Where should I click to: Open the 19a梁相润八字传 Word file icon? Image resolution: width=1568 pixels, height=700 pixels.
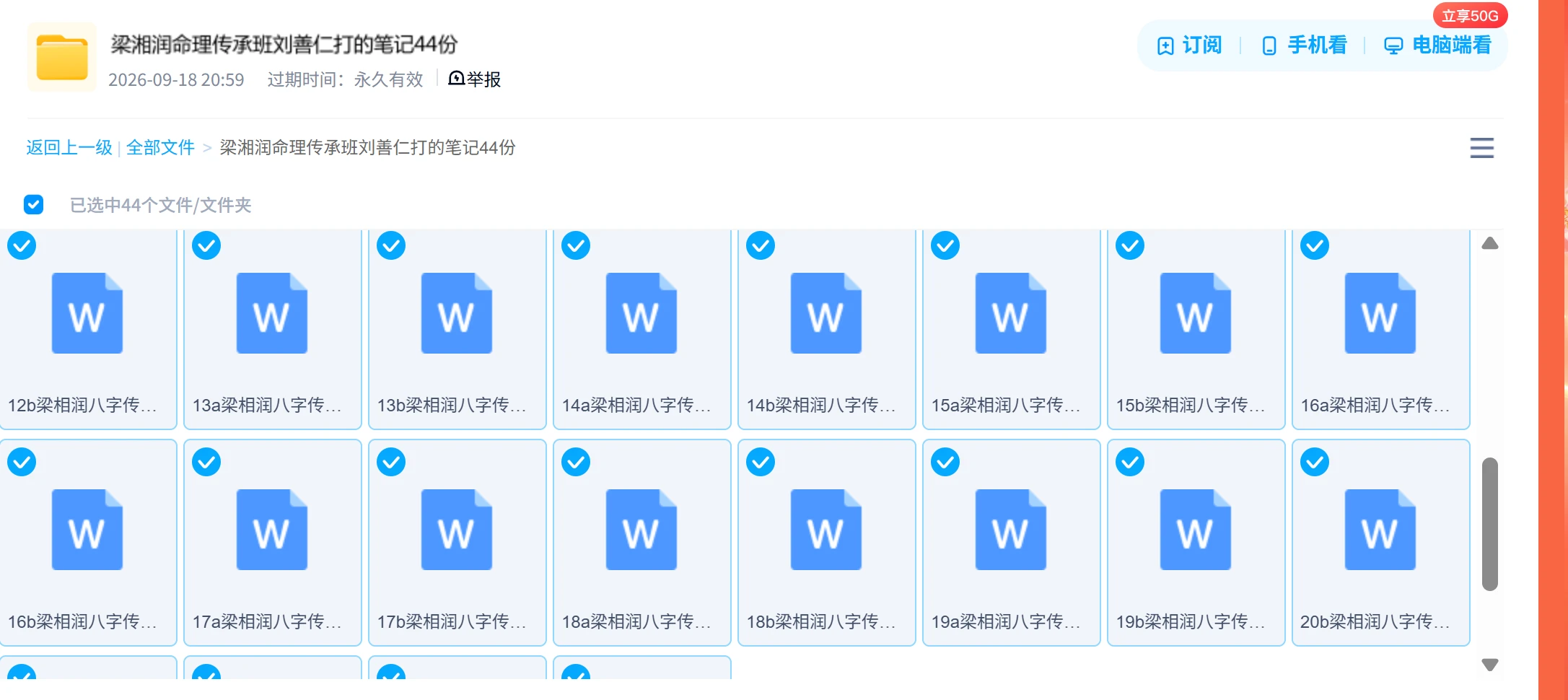1011,530
